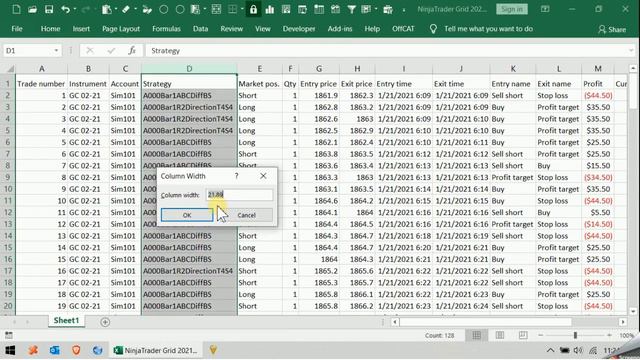Click OK in Column Width dialog
The image size is (640, 360).
(187, 215)
